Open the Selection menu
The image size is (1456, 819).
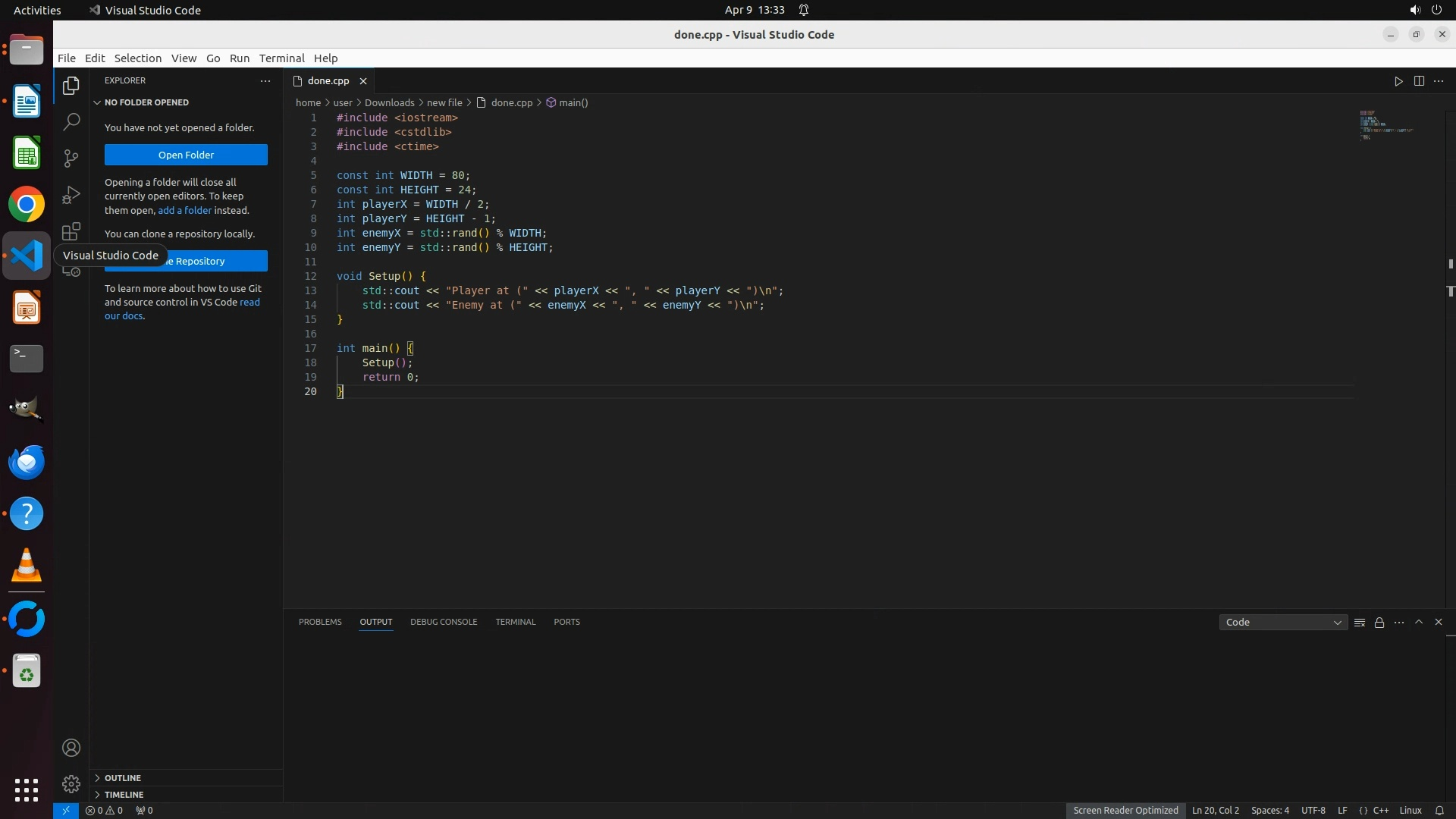(137, 58)
